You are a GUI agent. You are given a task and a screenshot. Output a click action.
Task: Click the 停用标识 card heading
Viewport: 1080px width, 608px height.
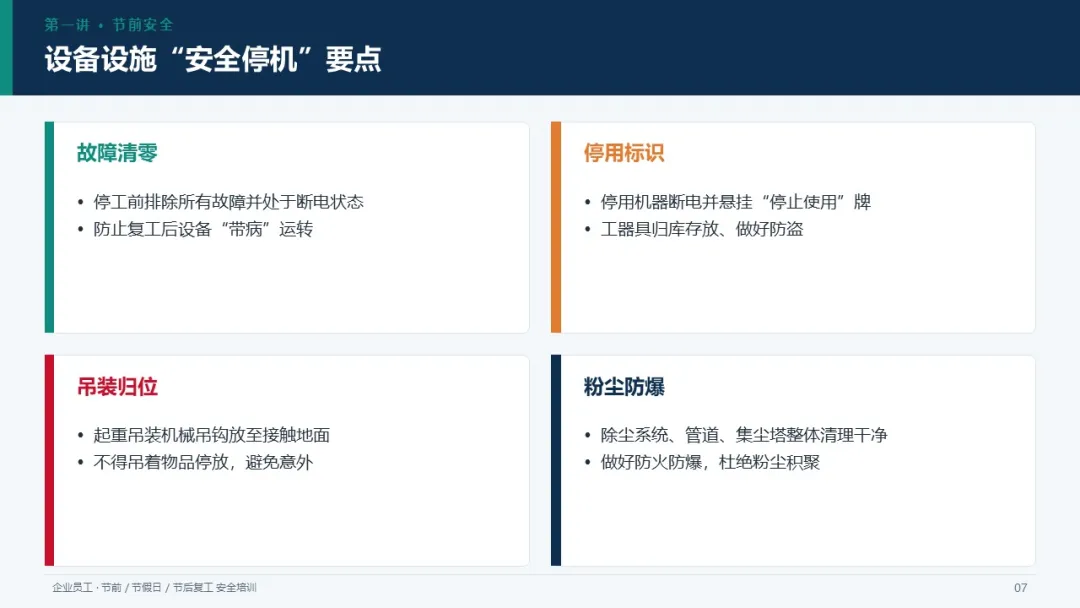click(624, 153)
